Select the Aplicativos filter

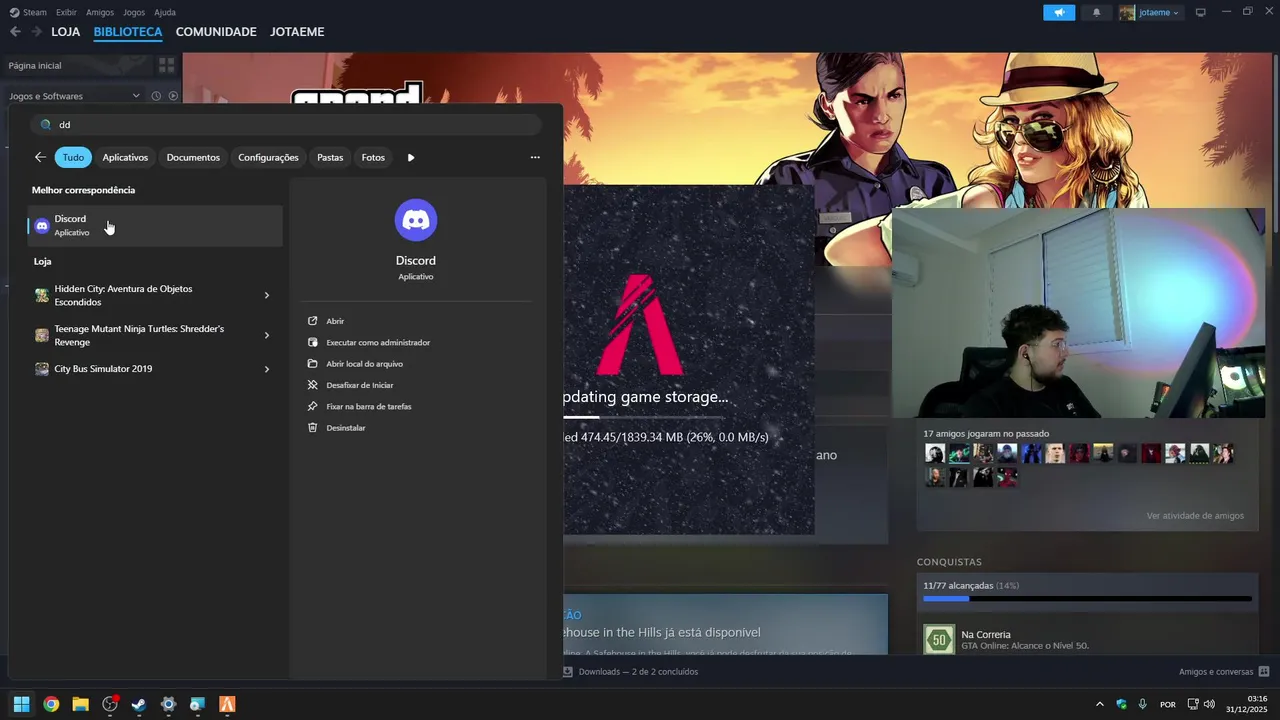tap(125, 157)
